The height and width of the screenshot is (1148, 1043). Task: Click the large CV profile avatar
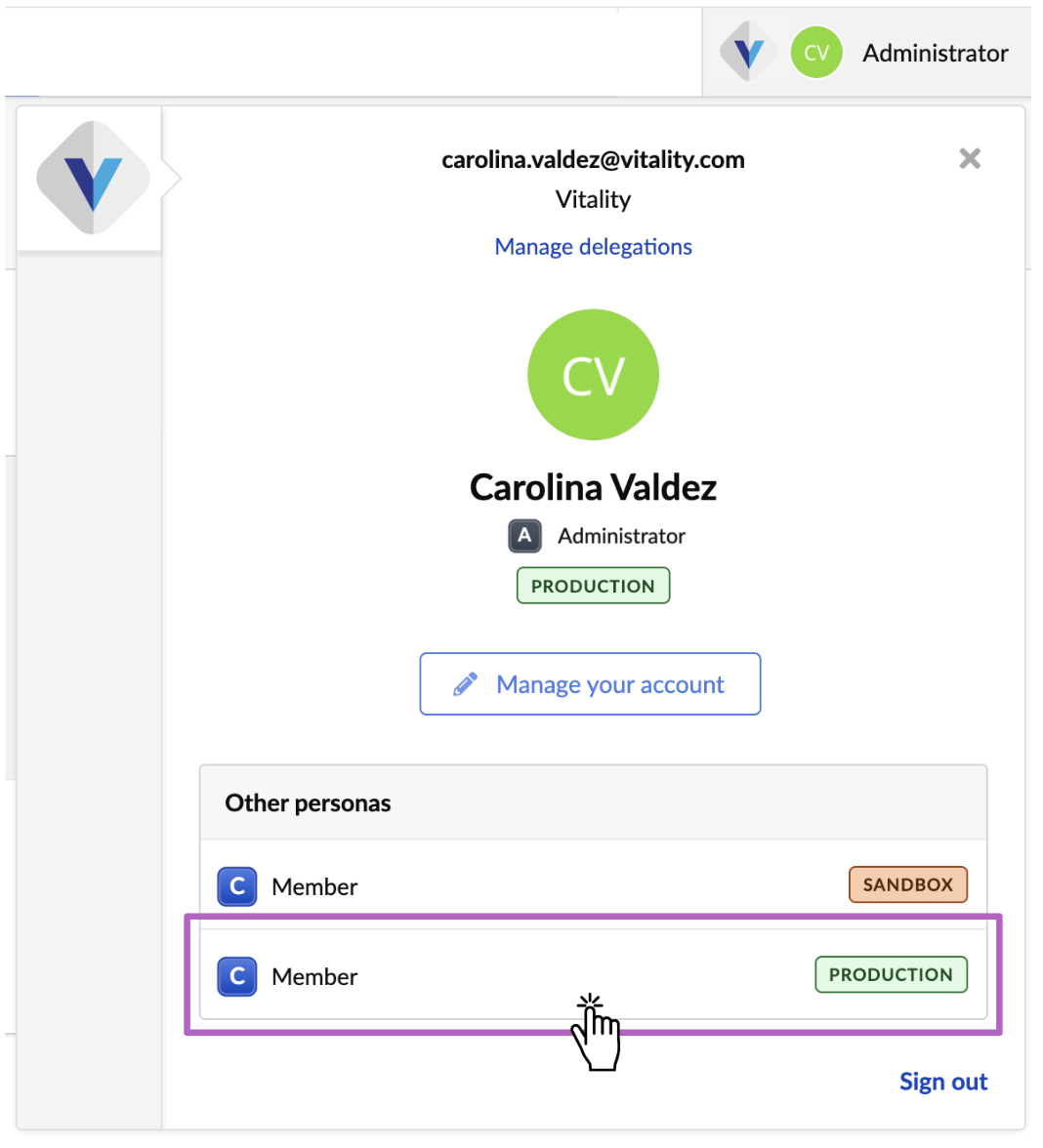[x=593, y=375]
